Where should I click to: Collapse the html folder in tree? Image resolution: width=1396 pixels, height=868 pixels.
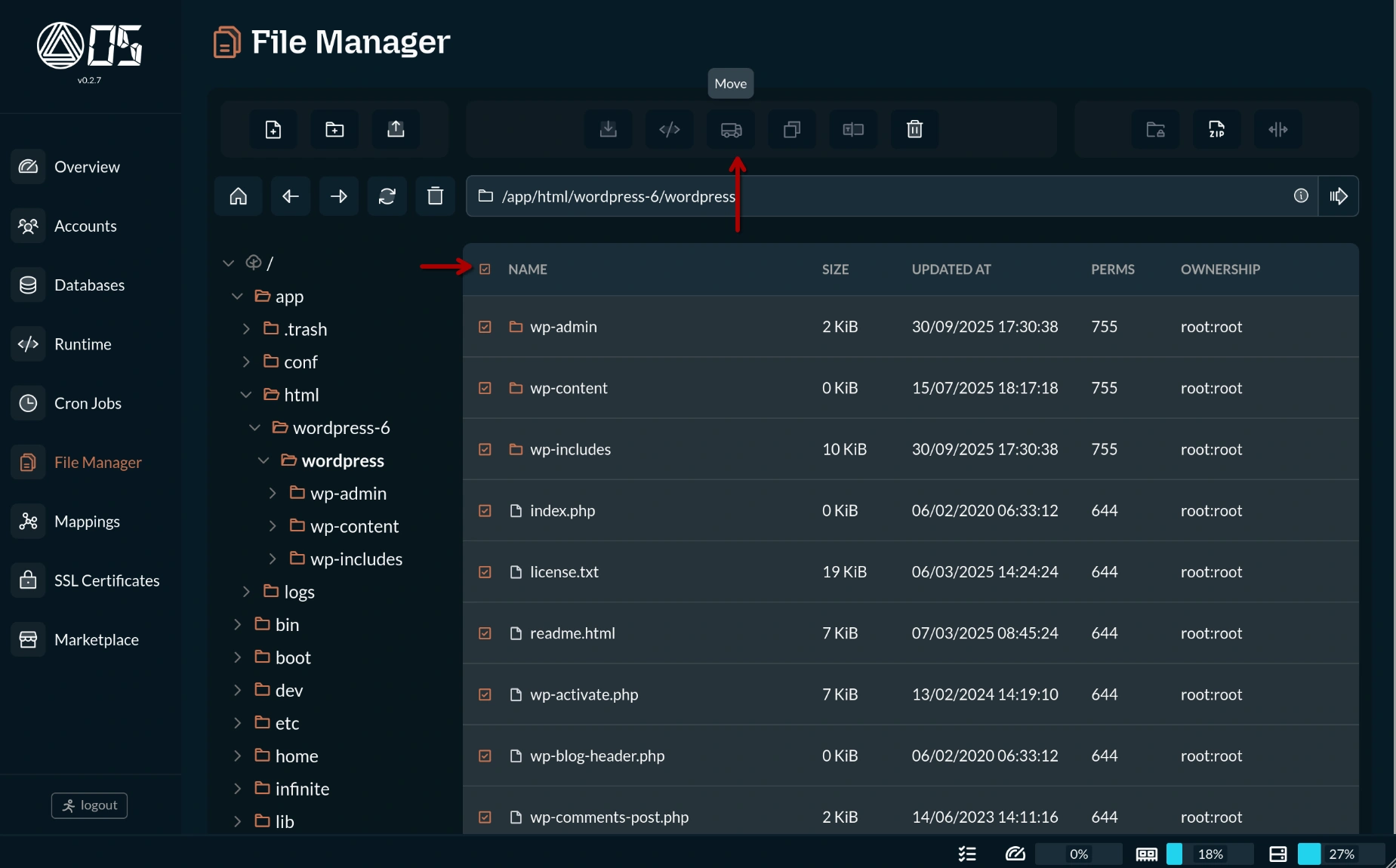coord(246,395)
